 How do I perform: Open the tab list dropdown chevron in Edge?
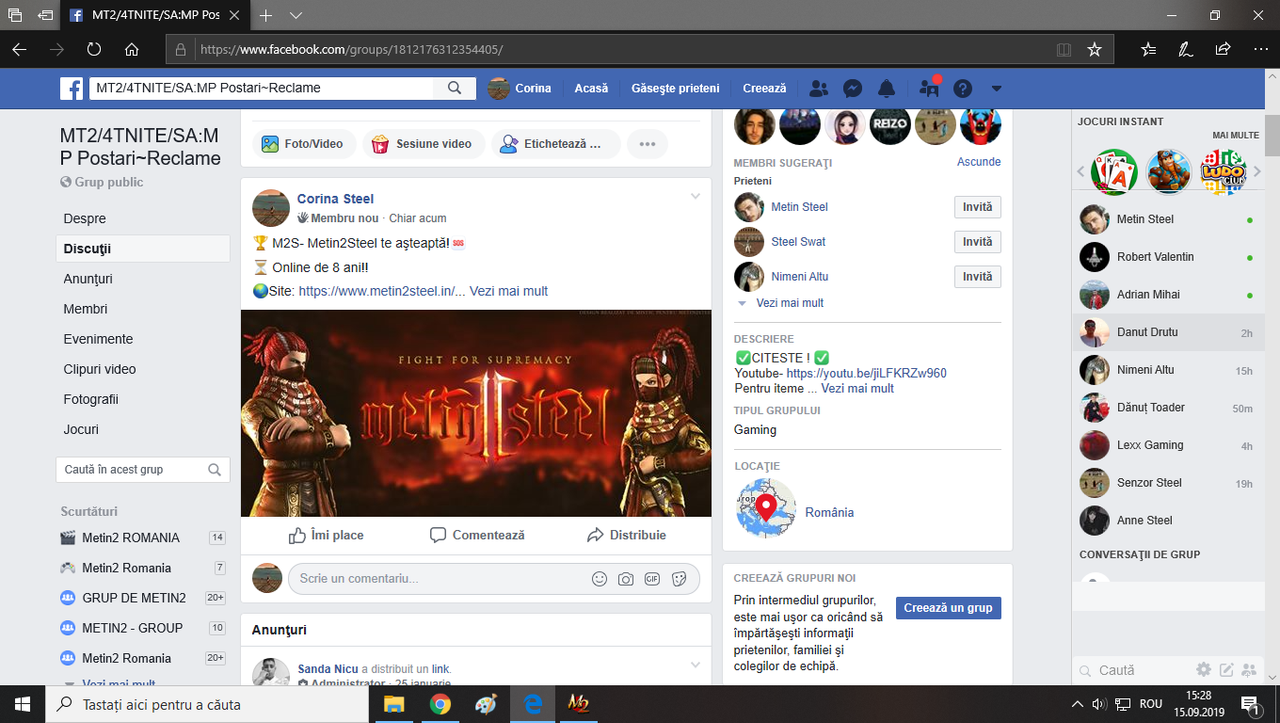(x=296, y=16)
